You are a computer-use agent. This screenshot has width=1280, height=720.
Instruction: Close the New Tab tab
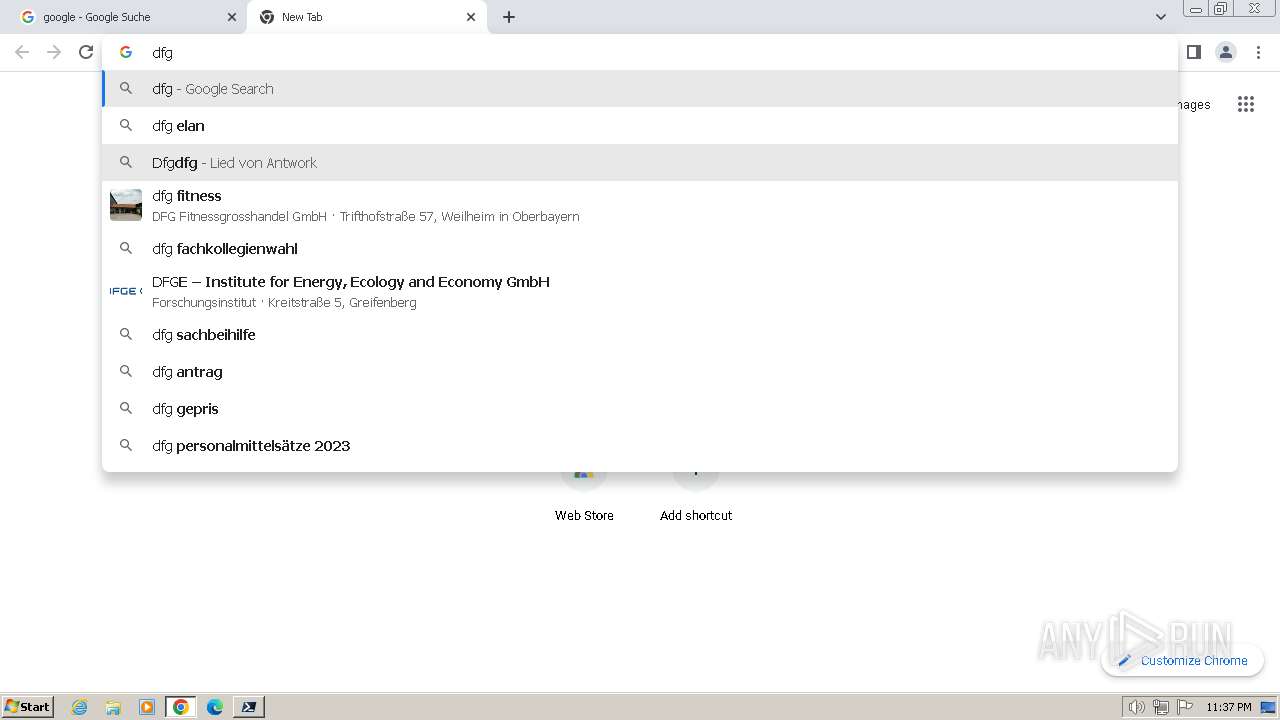pyautogui.click(x=471, y=17)
